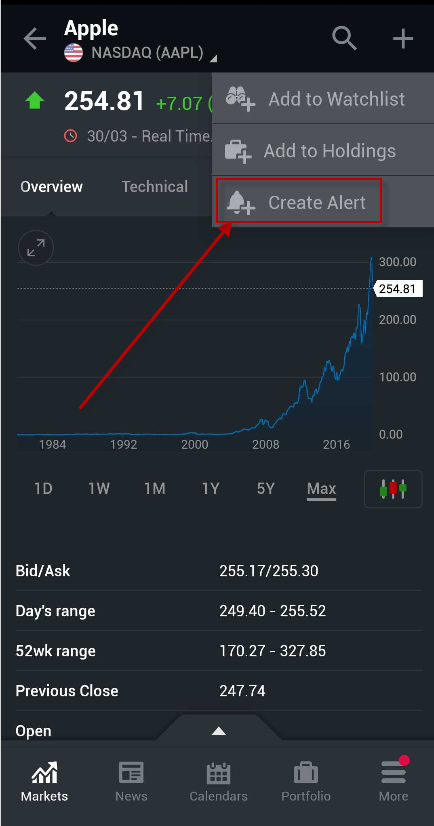434x826 pixels.
Task: Choose Add to Holdings
Action: [323, 151]
